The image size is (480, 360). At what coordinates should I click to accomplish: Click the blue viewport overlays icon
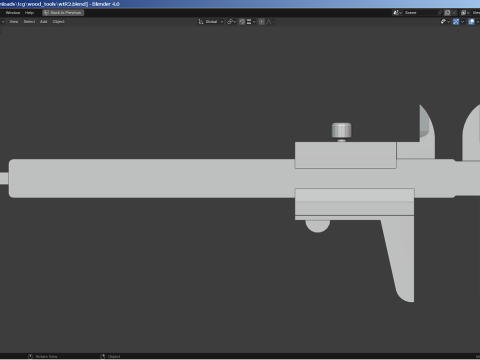click(x=471, y=22)
